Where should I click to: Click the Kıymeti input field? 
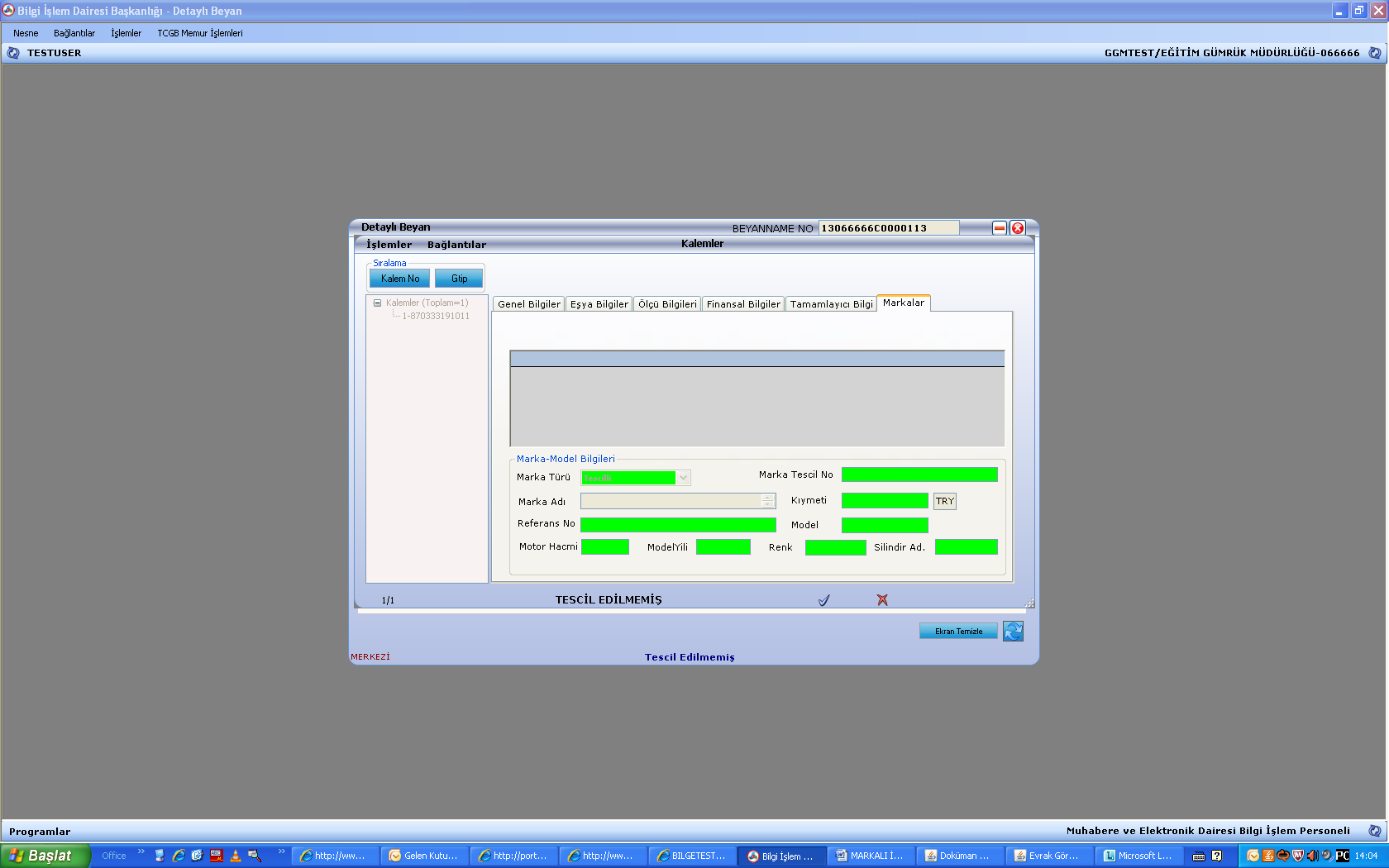pos(885,501)
